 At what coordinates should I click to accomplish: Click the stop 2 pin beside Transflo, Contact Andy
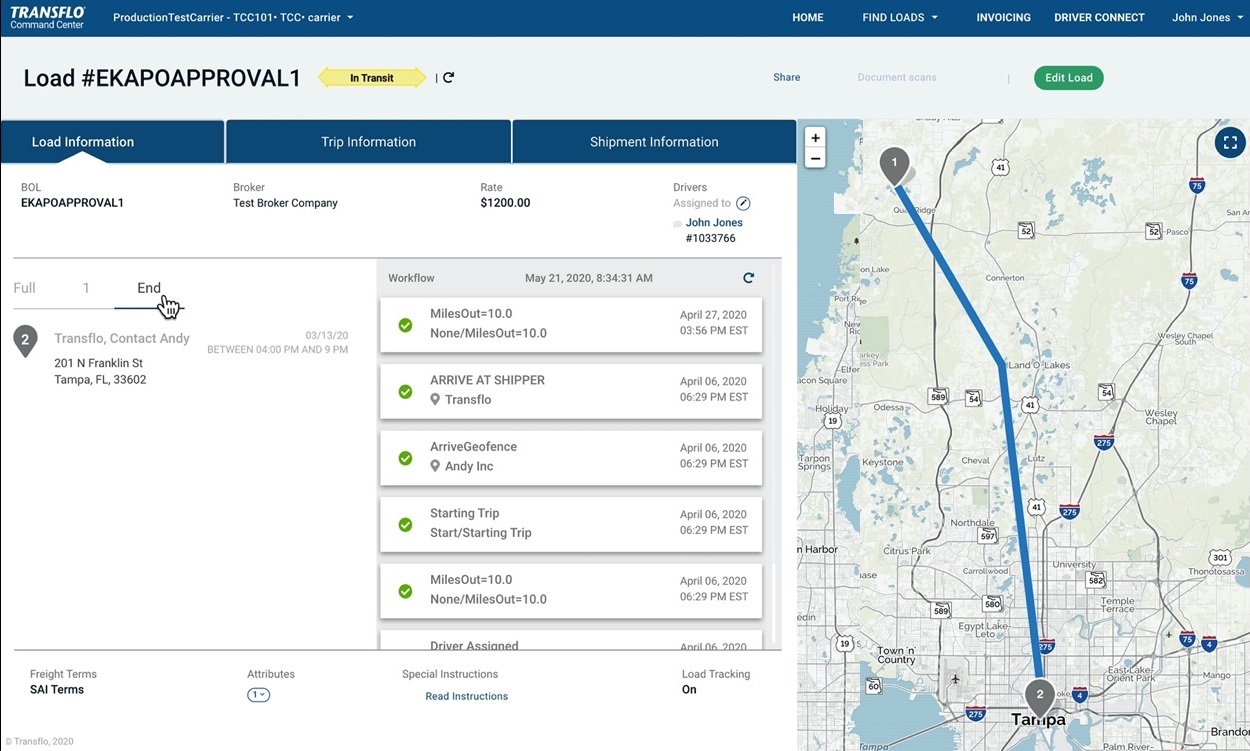(x=25, y=341)
